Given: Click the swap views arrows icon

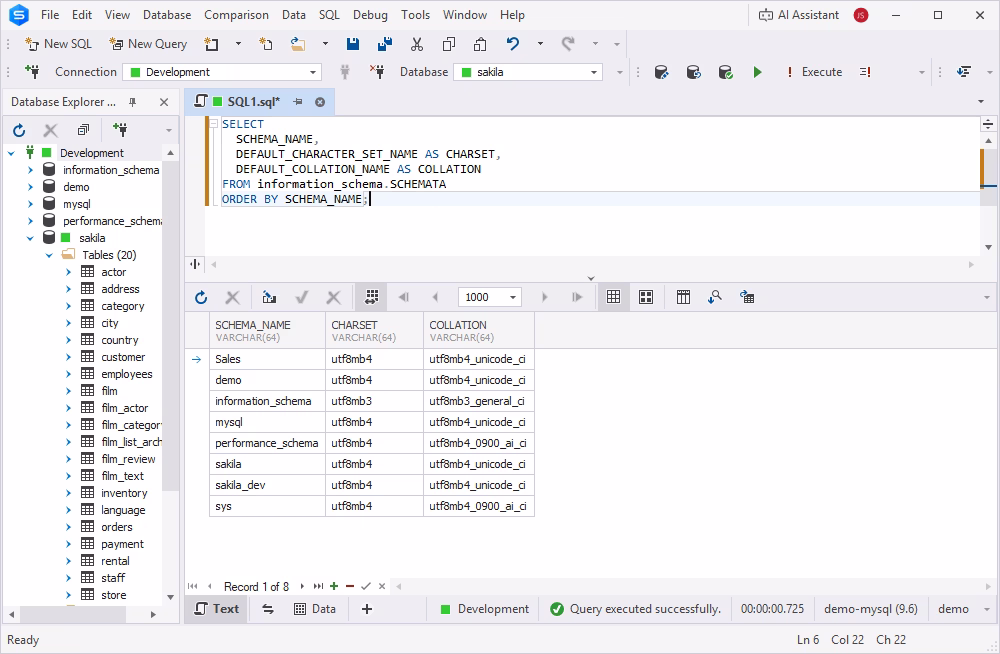Looking at the screenshot, I should 268,609.
